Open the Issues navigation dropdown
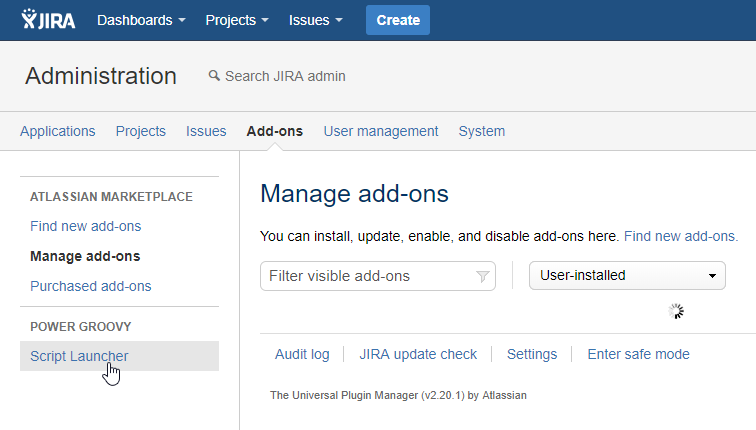The image size is (756, 430). tap(315, 20)
